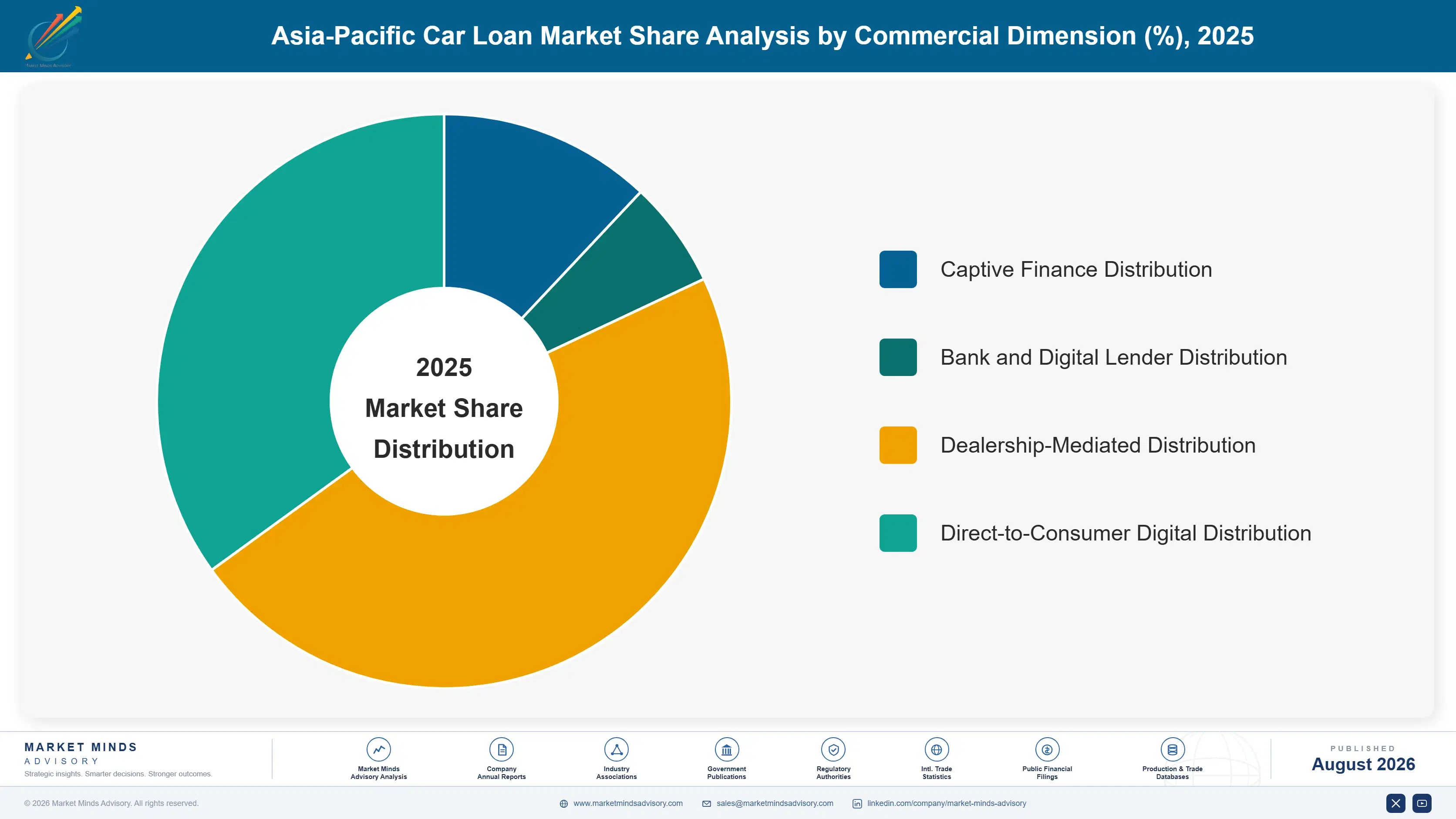Click the Regulatory Authorities shield icon
Screen dimensions: 1456x819
(833, 749)
